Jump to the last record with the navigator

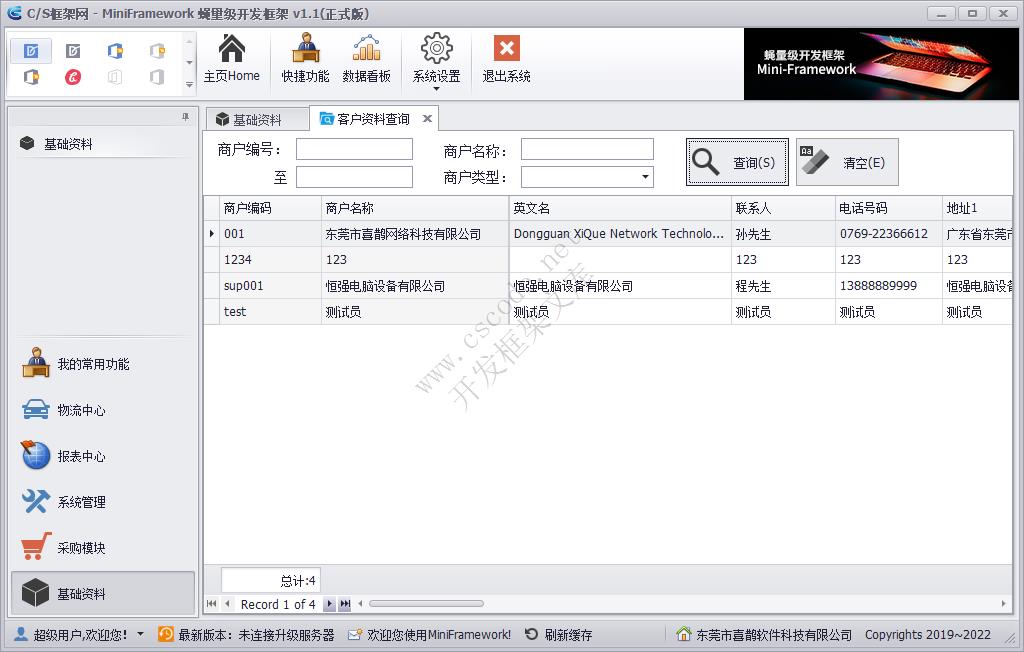point(343,604)
